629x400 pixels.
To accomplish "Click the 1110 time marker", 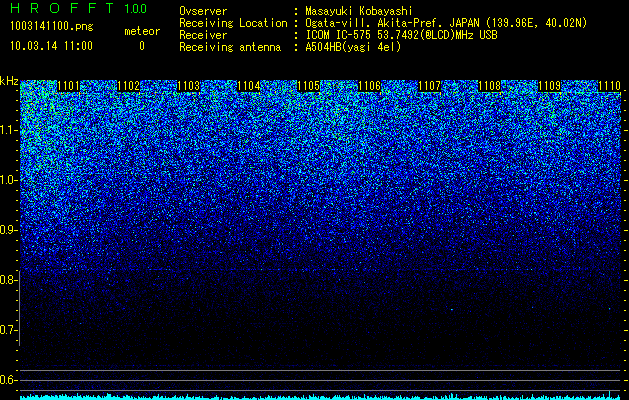I will tap(609, 86).
